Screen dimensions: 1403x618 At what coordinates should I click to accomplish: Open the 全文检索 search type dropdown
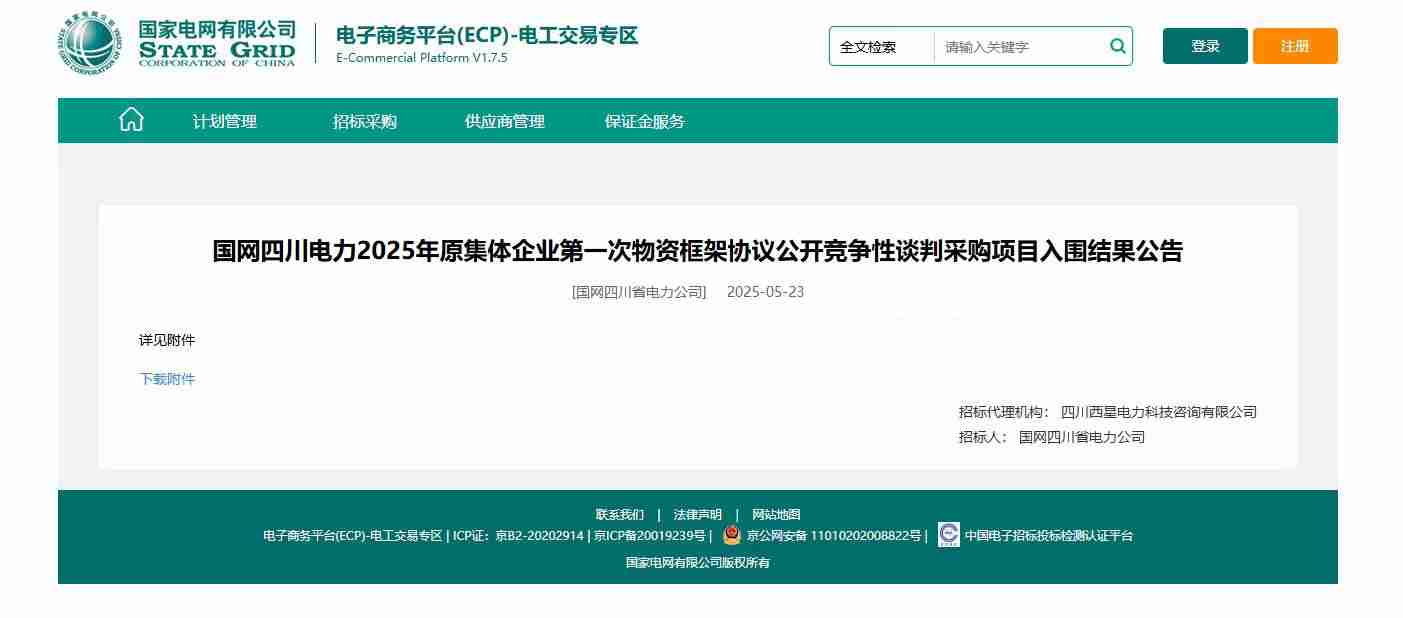[882, 46]
